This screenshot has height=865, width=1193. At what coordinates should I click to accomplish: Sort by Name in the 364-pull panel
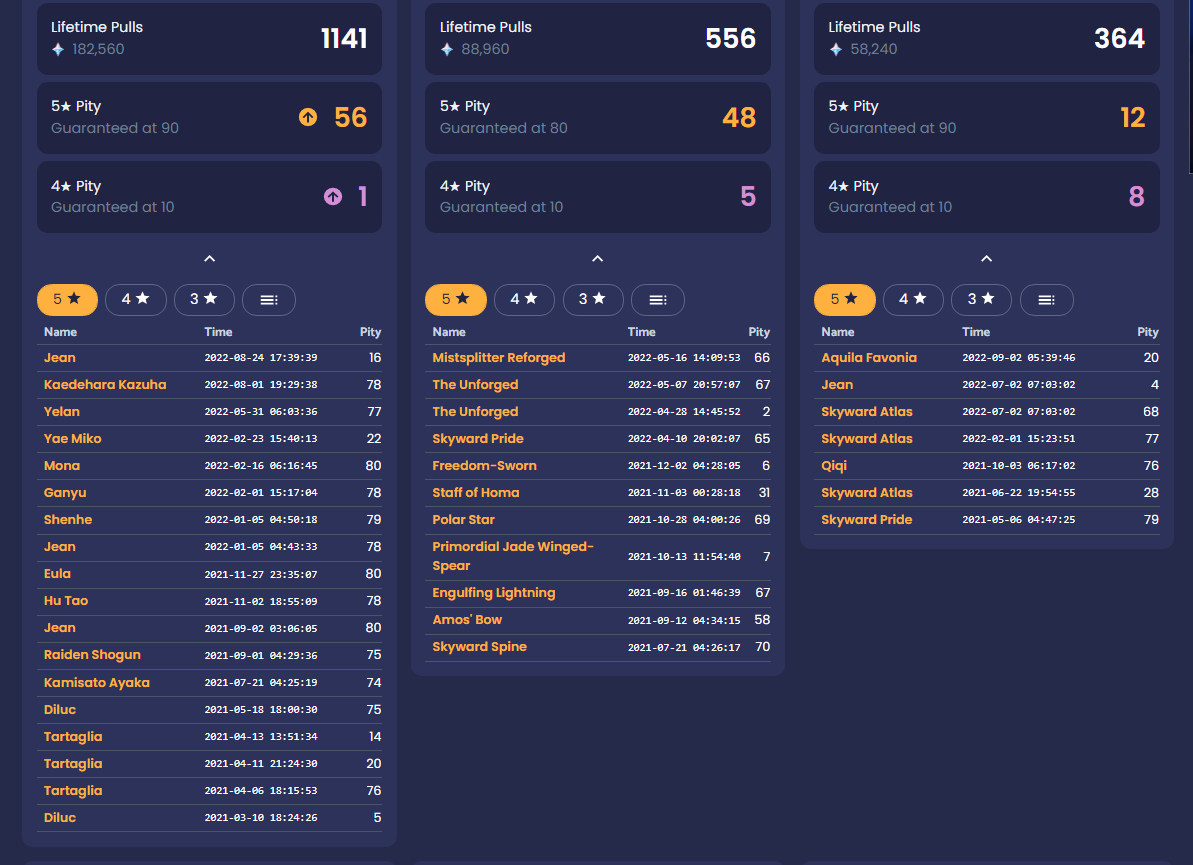click(838, 332)
